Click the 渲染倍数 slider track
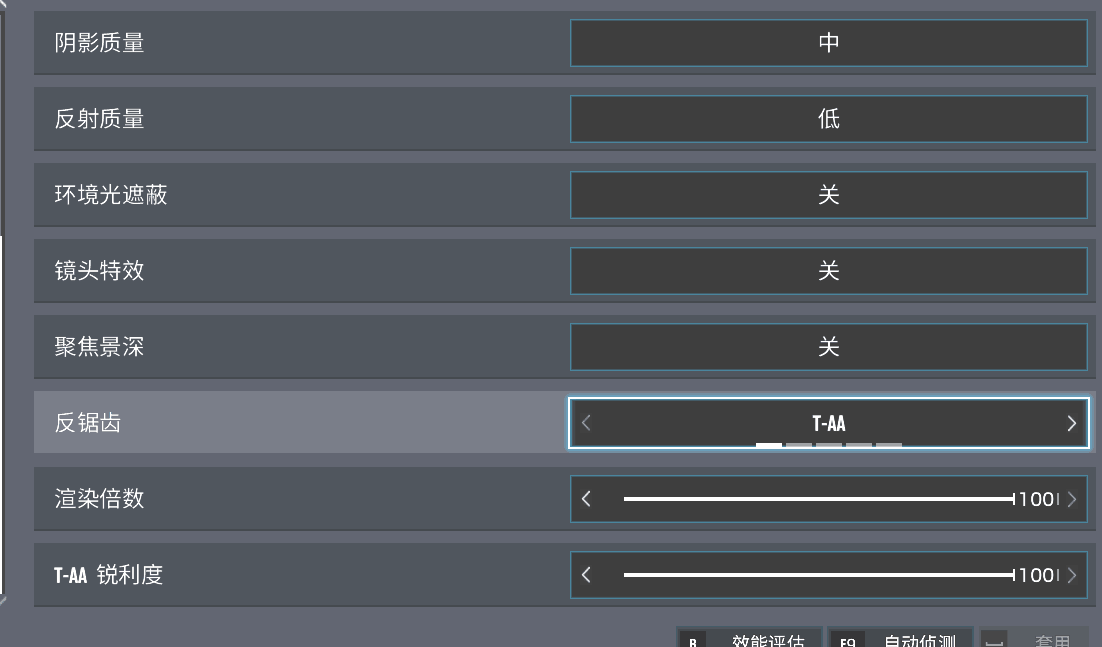The width and height of the screenshot is (1102, 647). (x=818, y=498)
